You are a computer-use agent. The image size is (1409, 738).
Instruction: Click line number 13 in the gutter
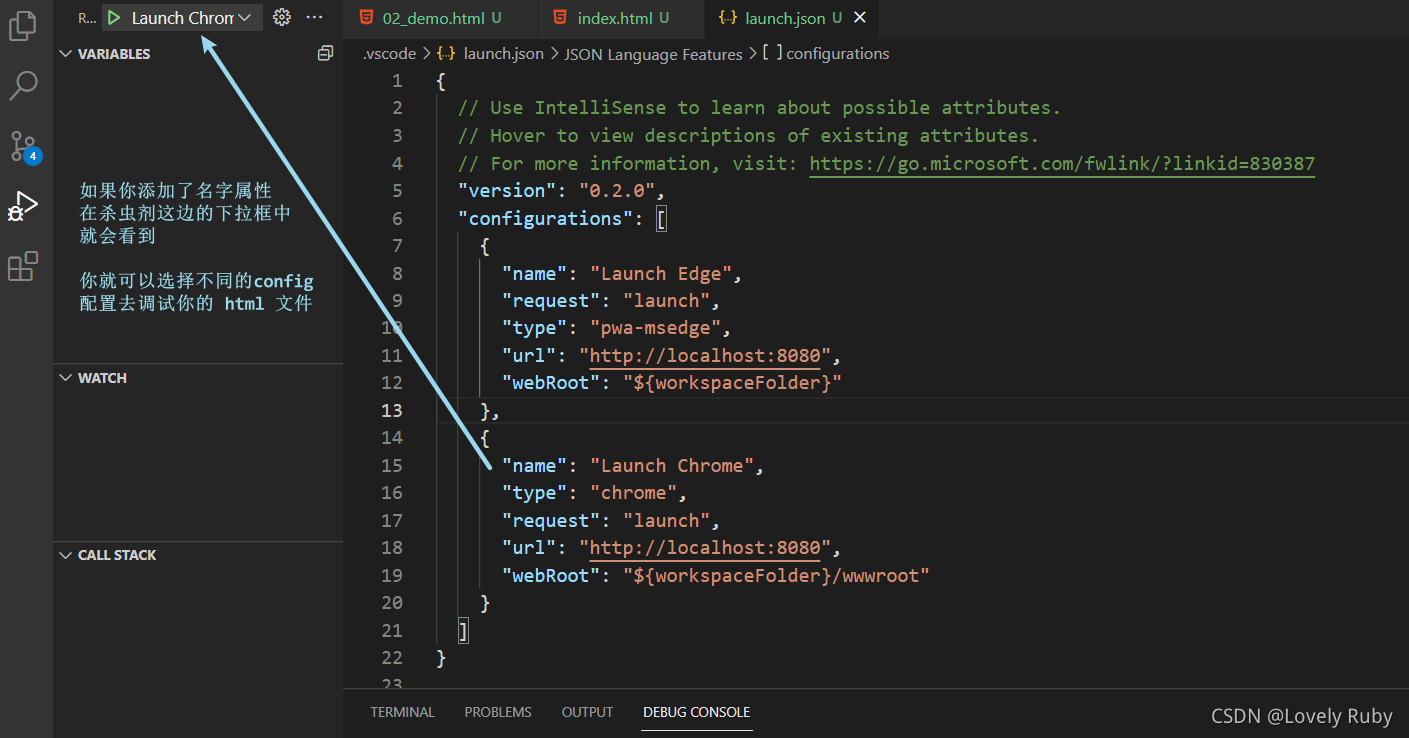[391, 410]
